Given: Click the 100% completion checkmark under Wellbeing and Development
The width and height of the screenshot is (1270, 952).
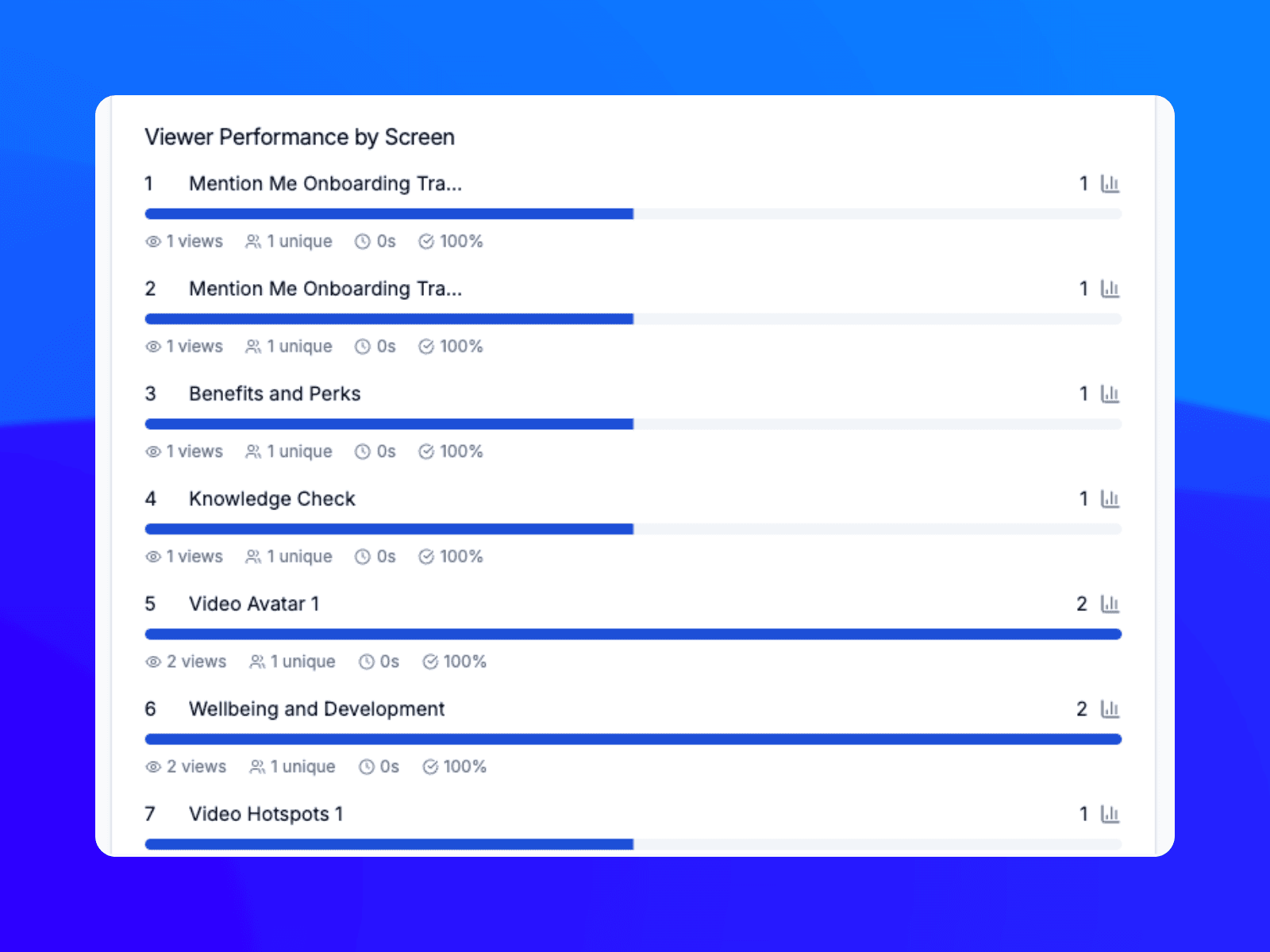Looking at the screenshot, I should tap(430, 767).
